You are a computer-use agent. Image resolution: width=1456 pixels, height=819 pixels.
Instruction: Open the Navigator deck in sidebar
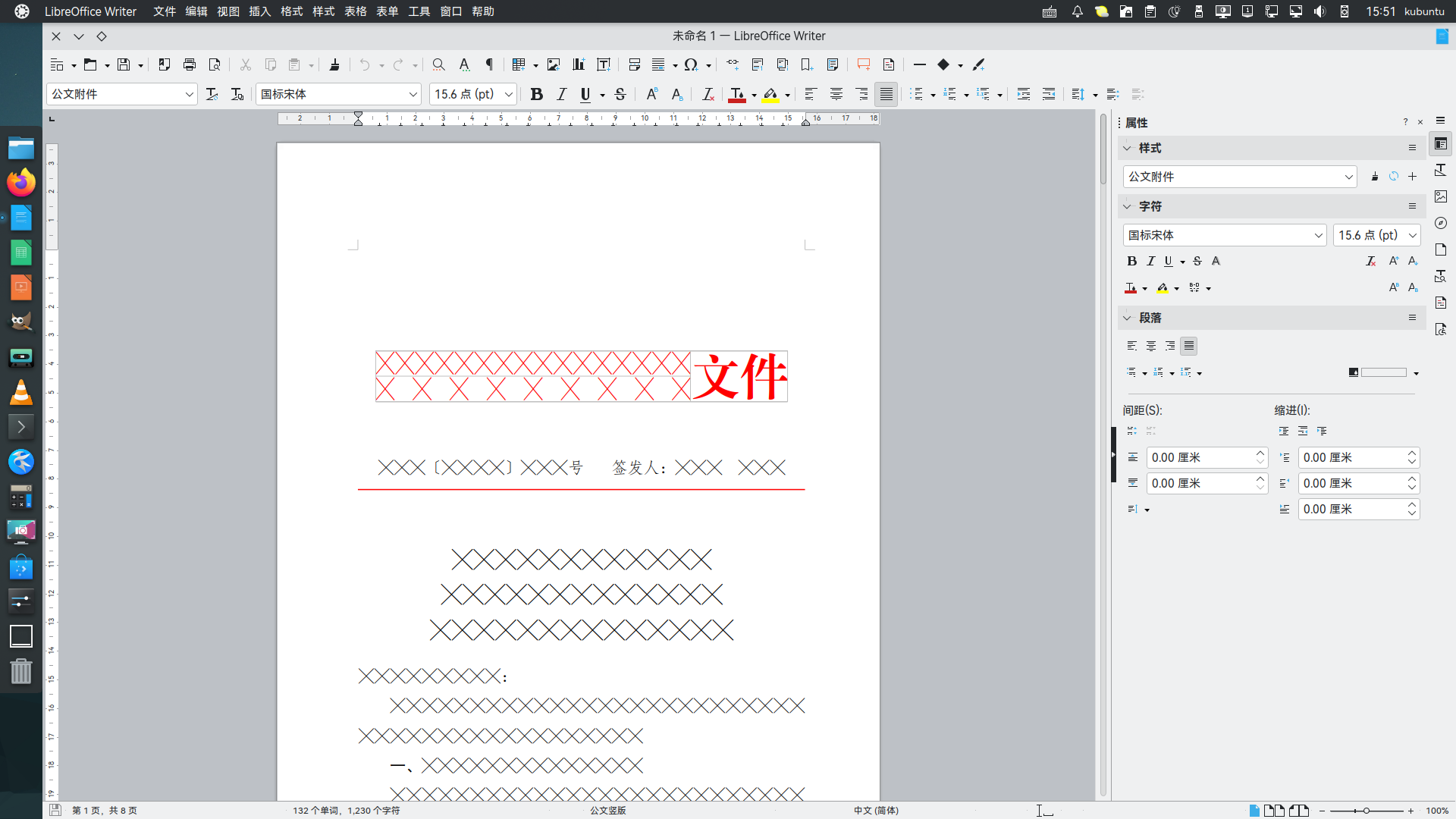[1441, 223]
